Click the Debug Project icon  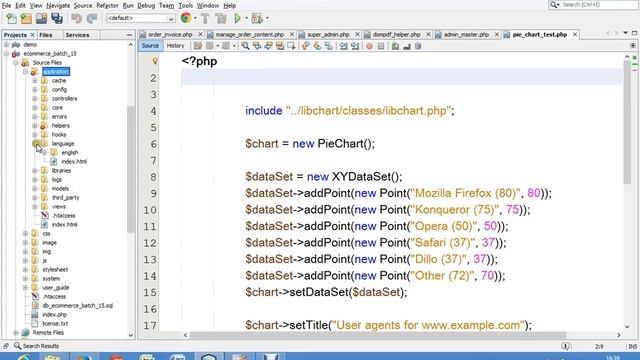tap(257, 18)
